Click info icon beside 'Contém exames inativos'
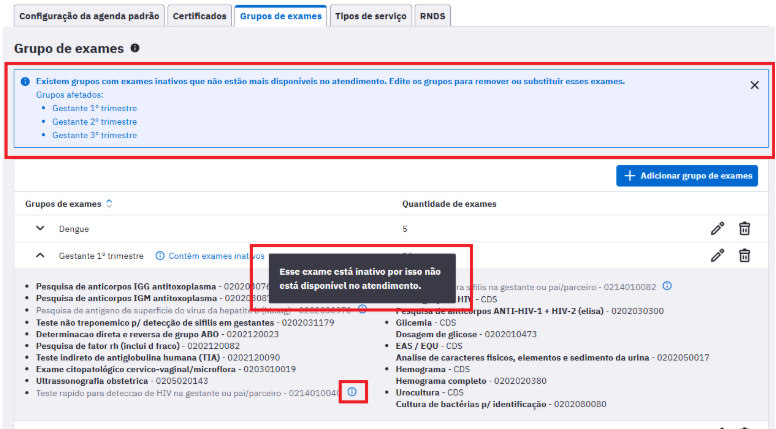 pos(160,256)
